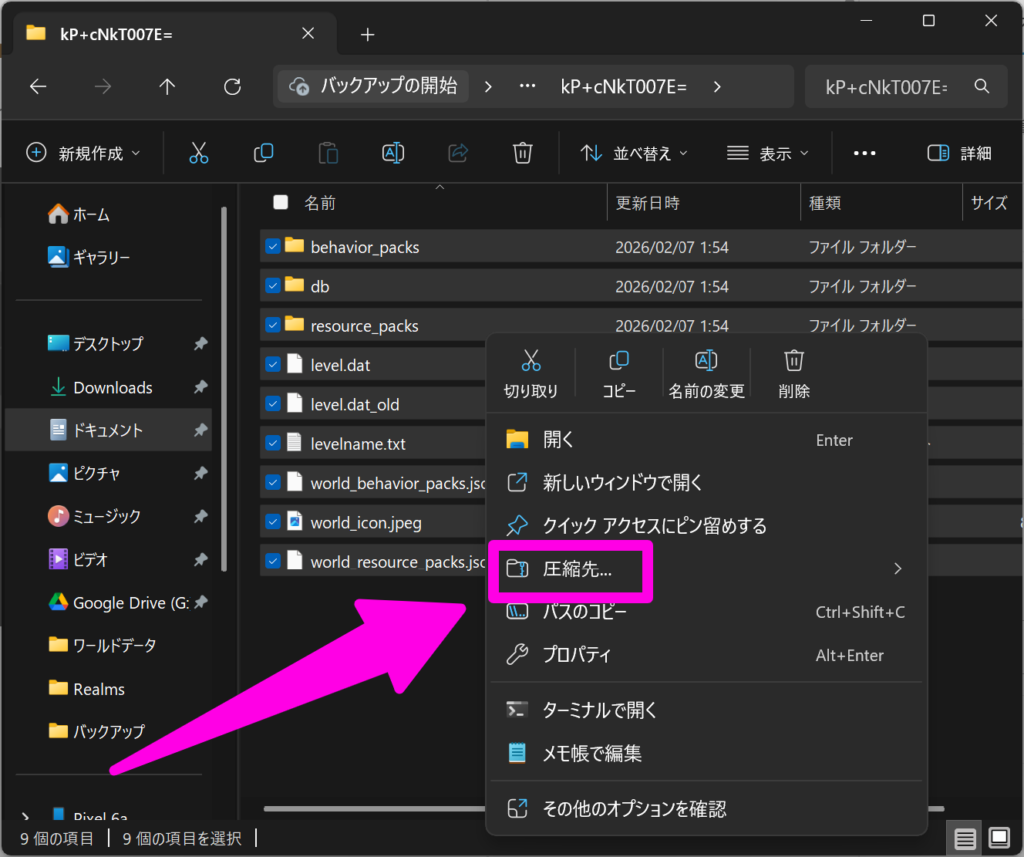Open the 詳細 details pane button

point(959,153)
